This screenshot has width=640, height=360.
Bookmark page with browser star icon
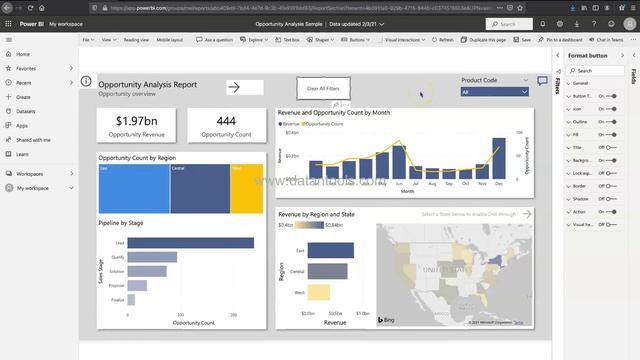(520, 8)
